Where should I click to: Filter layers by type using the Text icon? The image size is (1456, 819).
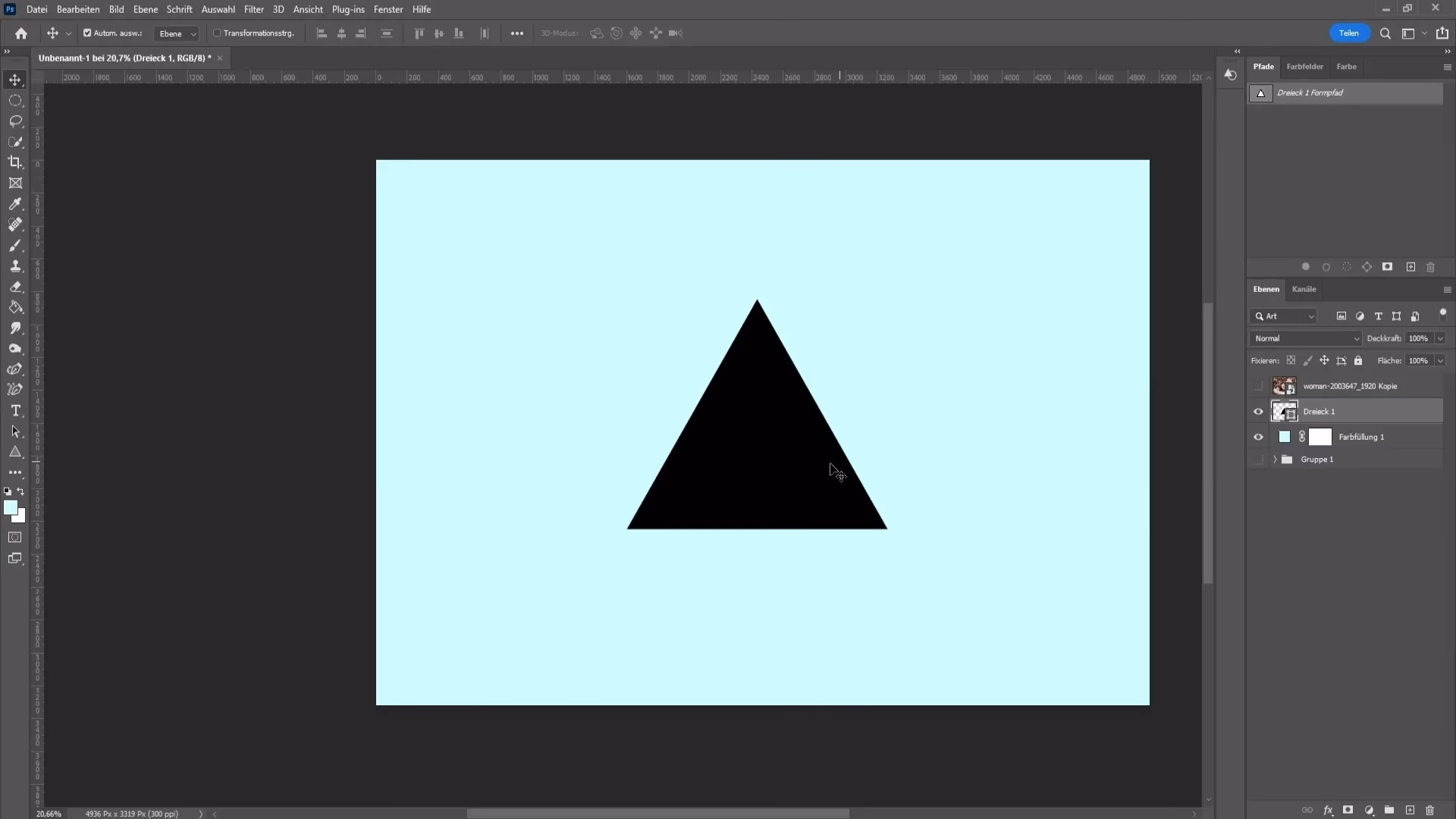click(x=1378, y=316)
